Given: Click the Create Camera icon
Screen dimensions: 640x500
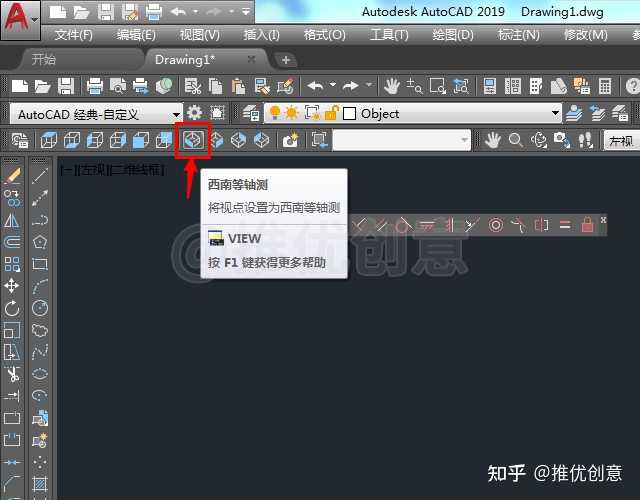Looking at the screenshot, I should coord(290,140).
